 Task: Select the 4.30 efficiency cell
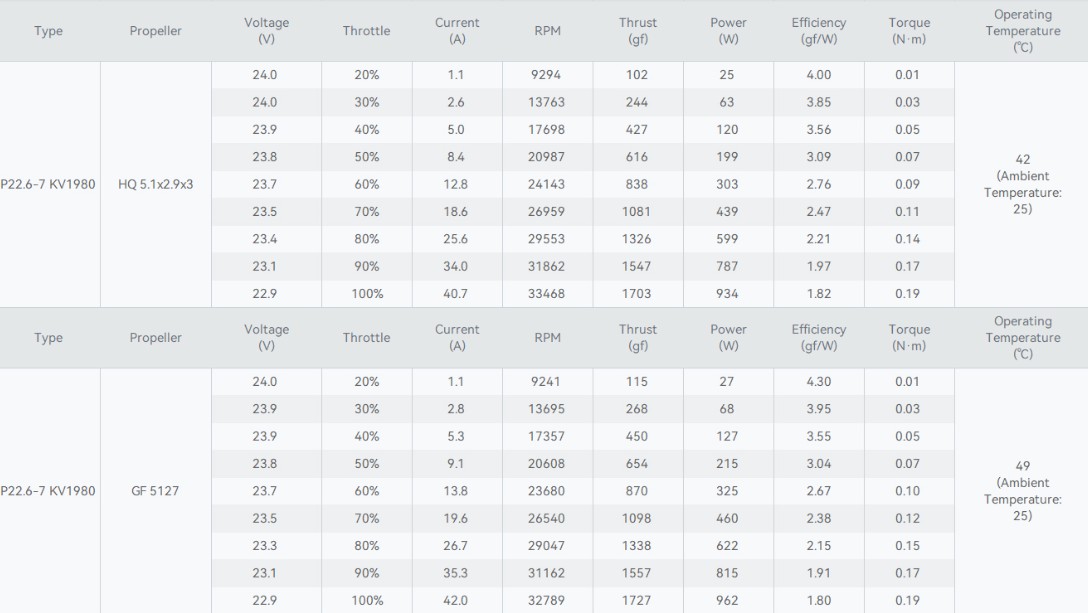point(818,382)
